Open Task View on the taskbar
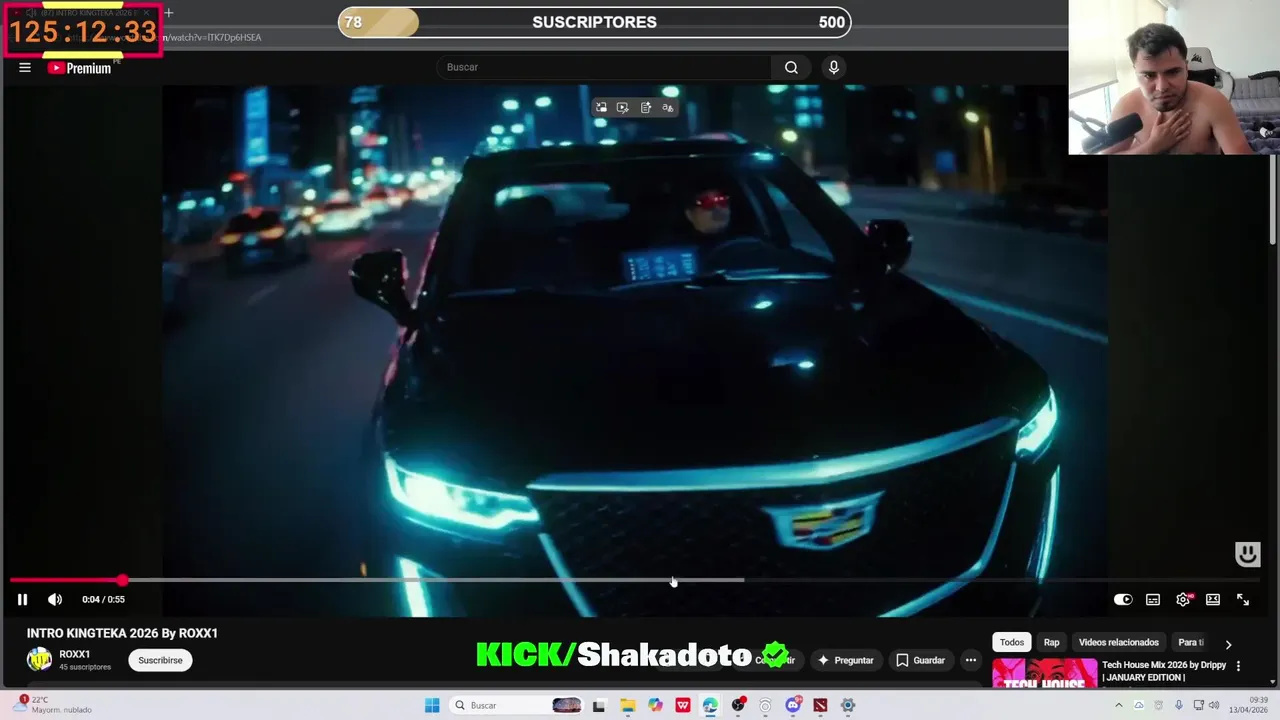Viewport: 1280px width, 720px height. point(599,705)
